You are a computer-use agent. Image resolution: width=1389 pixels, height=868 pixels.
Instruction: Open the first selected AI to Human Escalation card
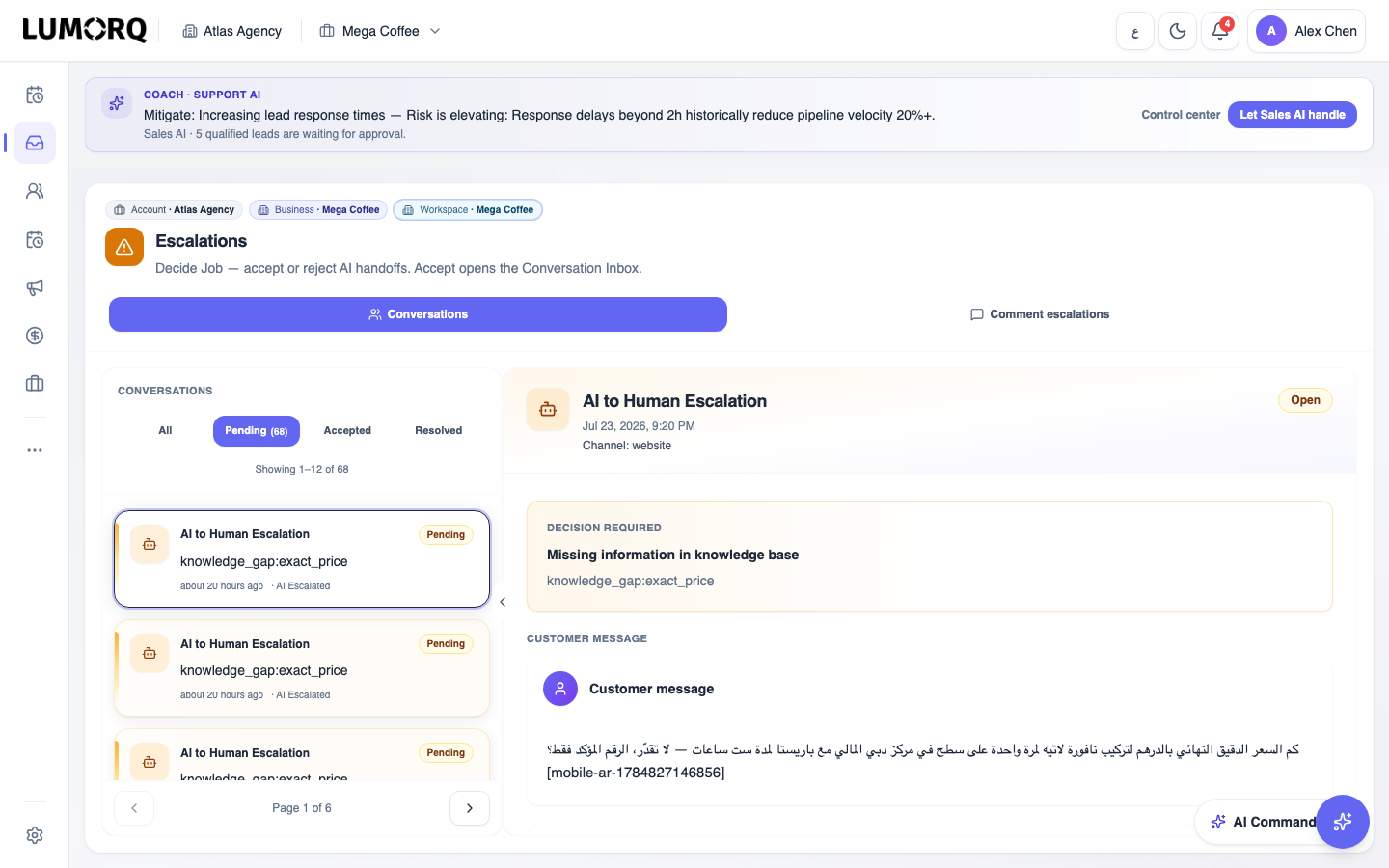302,559
